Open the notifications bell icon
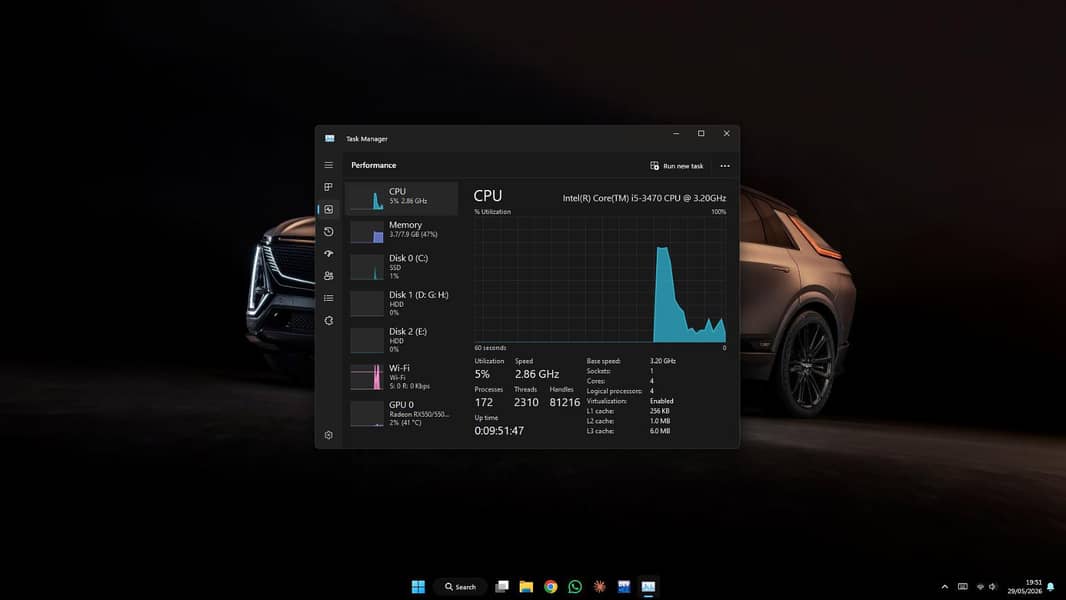 (x=1051, y=586)
